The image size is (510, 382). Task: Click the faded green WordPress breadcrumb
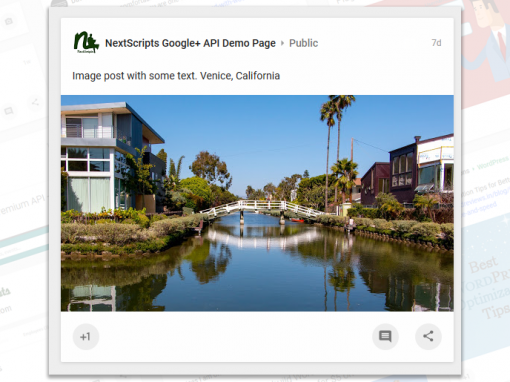[492, 164]
